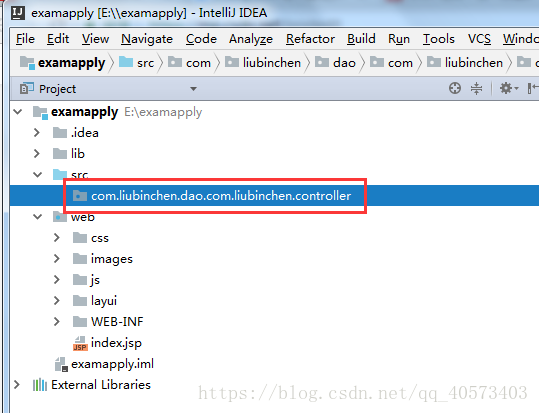The image size is (539, 413).
Task: Expand the css folder
Action: 57,238
